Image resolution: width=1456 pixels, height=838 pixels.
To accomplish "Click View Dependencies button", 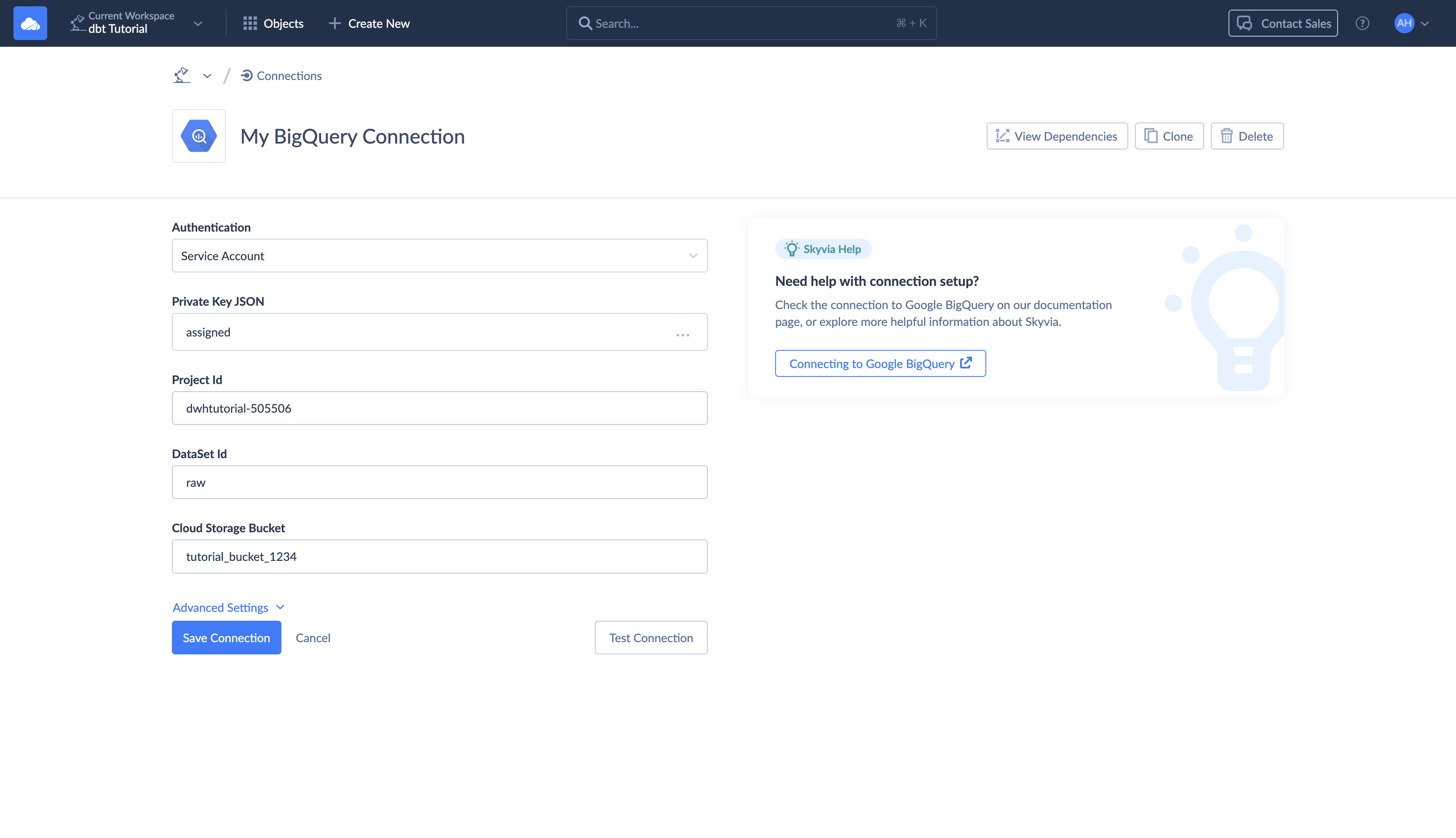I will 1057,136.
